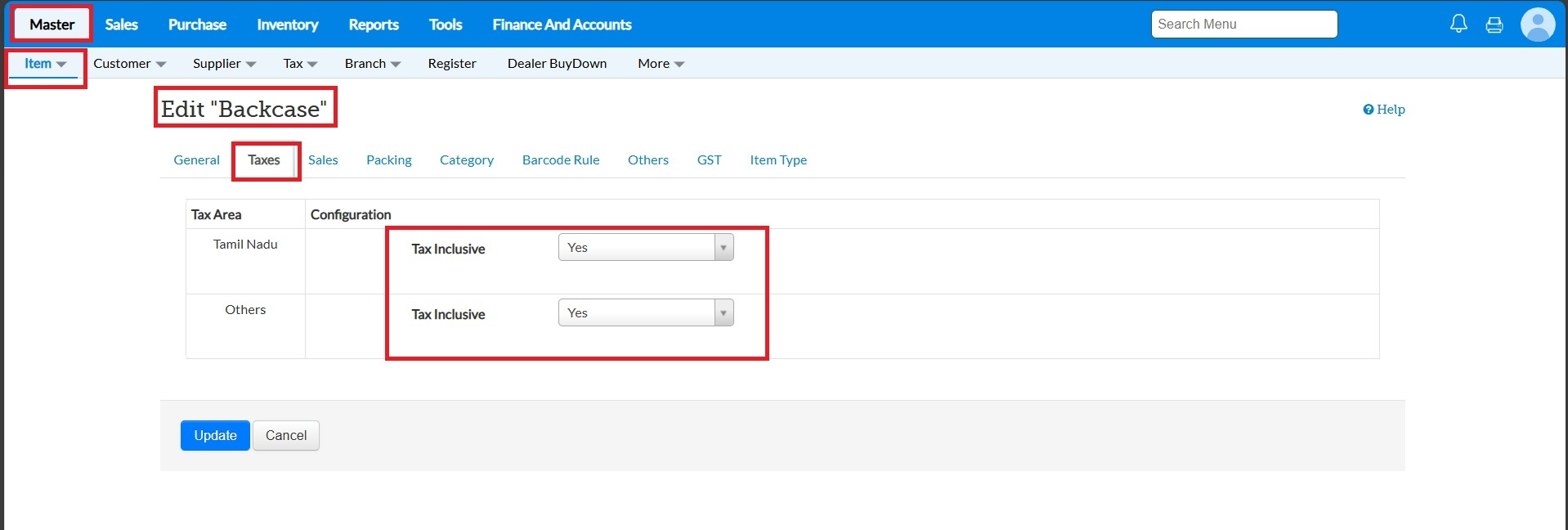This screenshot has height=530, width=1568.
Task: Expand the Supplier submenu dropdown
Action: 224,64
